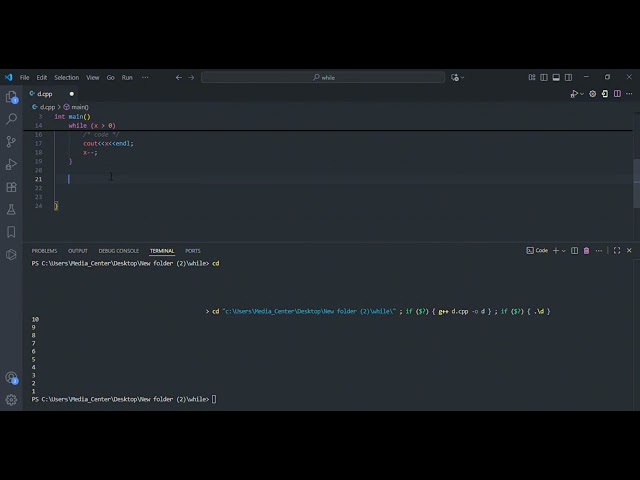
Task: Click the VS Code logo icon
Action: [9, 77]
